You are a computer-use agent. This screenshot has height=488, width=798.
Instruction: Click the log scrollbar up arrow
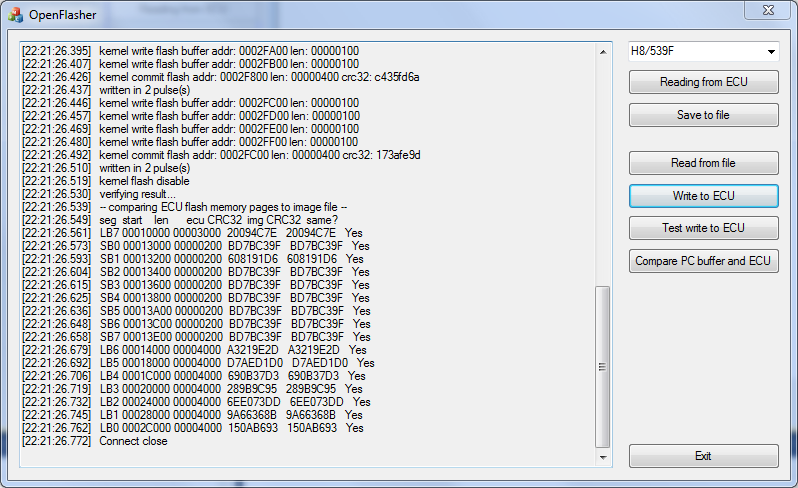[603, 50]
